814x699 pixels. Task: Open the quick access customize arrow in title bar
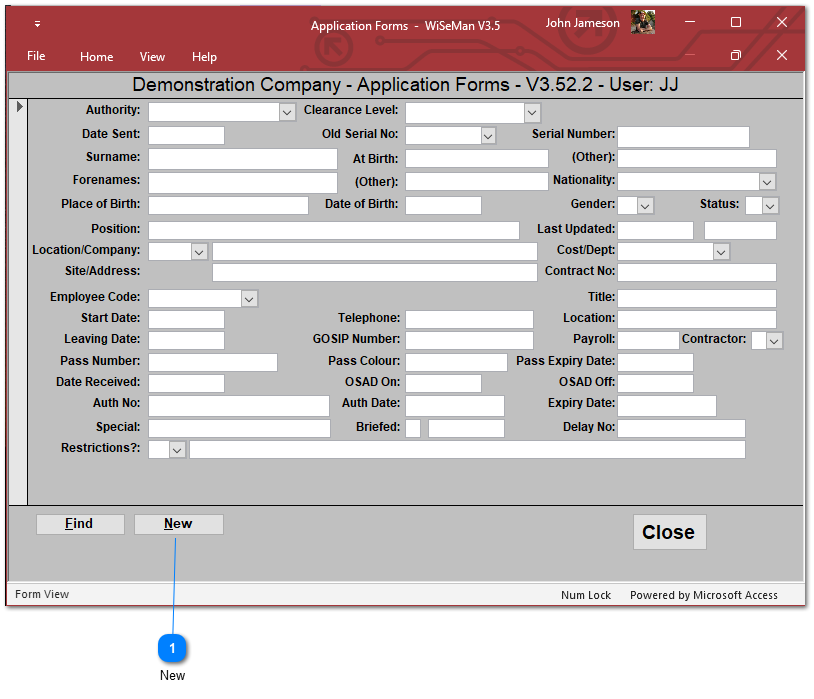tap(38, 24)
